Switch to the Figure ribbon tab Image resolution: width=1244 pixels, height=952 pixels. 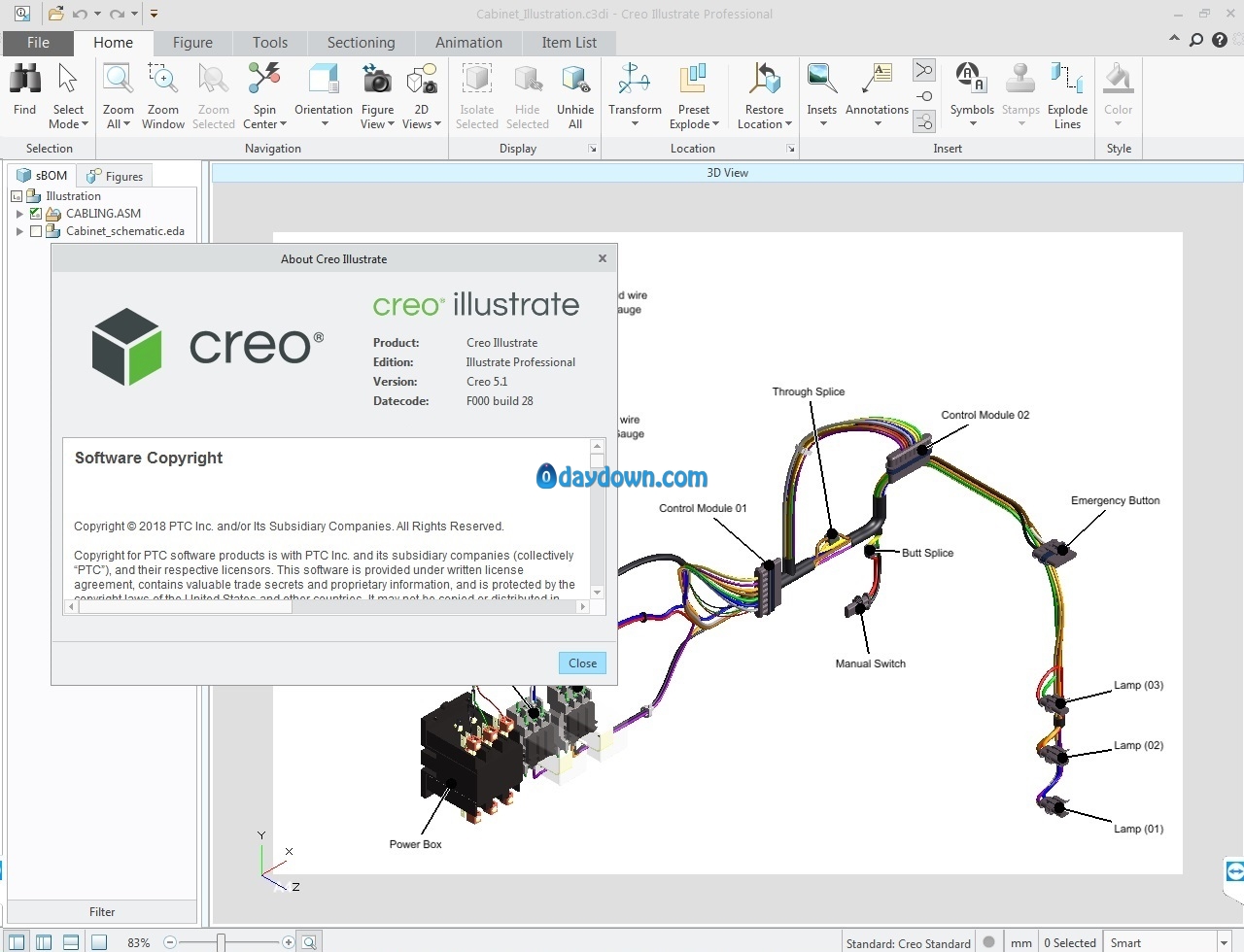point(192,43)
